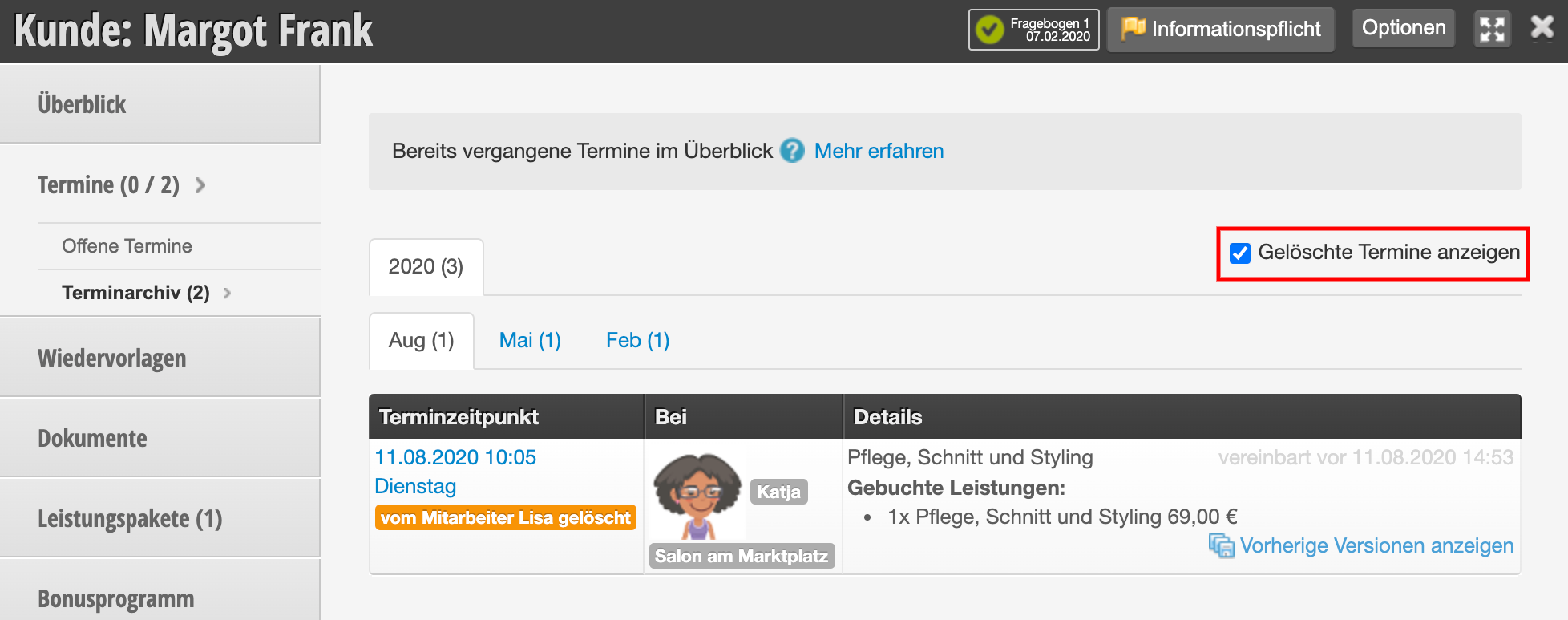Expand the Termine (0 / 2) chevron
The width and height of the screenshot is (1568, 620).
(x=200, y=185)
